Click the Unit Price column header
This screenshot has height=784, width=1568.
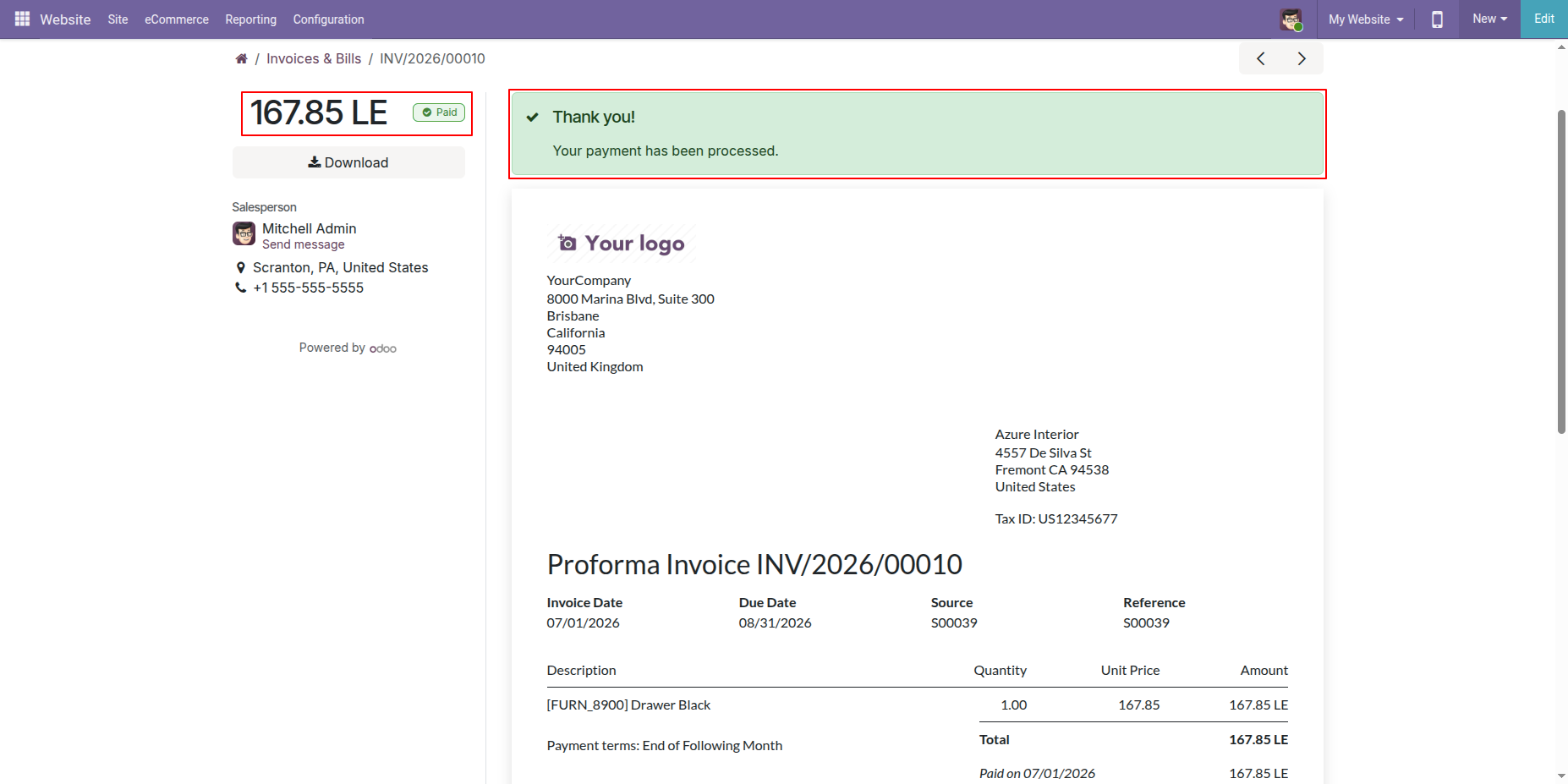[1130, 670]
